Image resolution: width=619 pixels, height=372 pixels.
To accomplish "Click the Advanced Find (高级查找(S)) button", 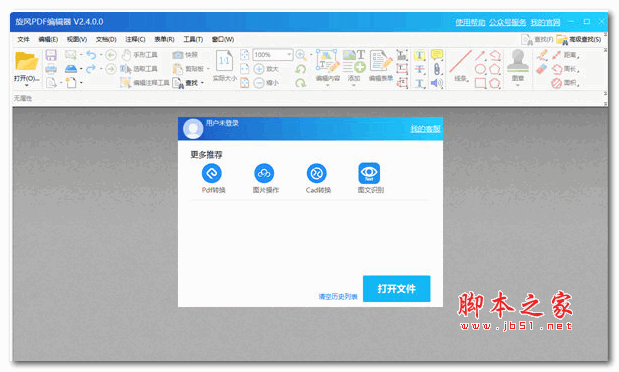I will [579, 39].
